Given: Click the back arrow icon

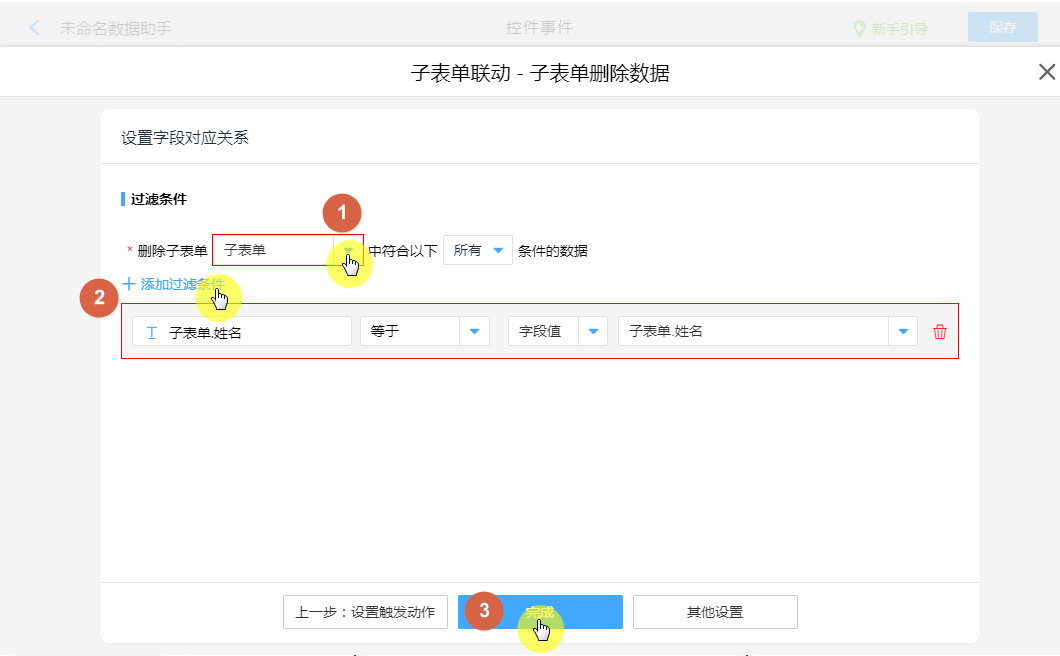Looking at the screenshot, I should pos(35,28).
